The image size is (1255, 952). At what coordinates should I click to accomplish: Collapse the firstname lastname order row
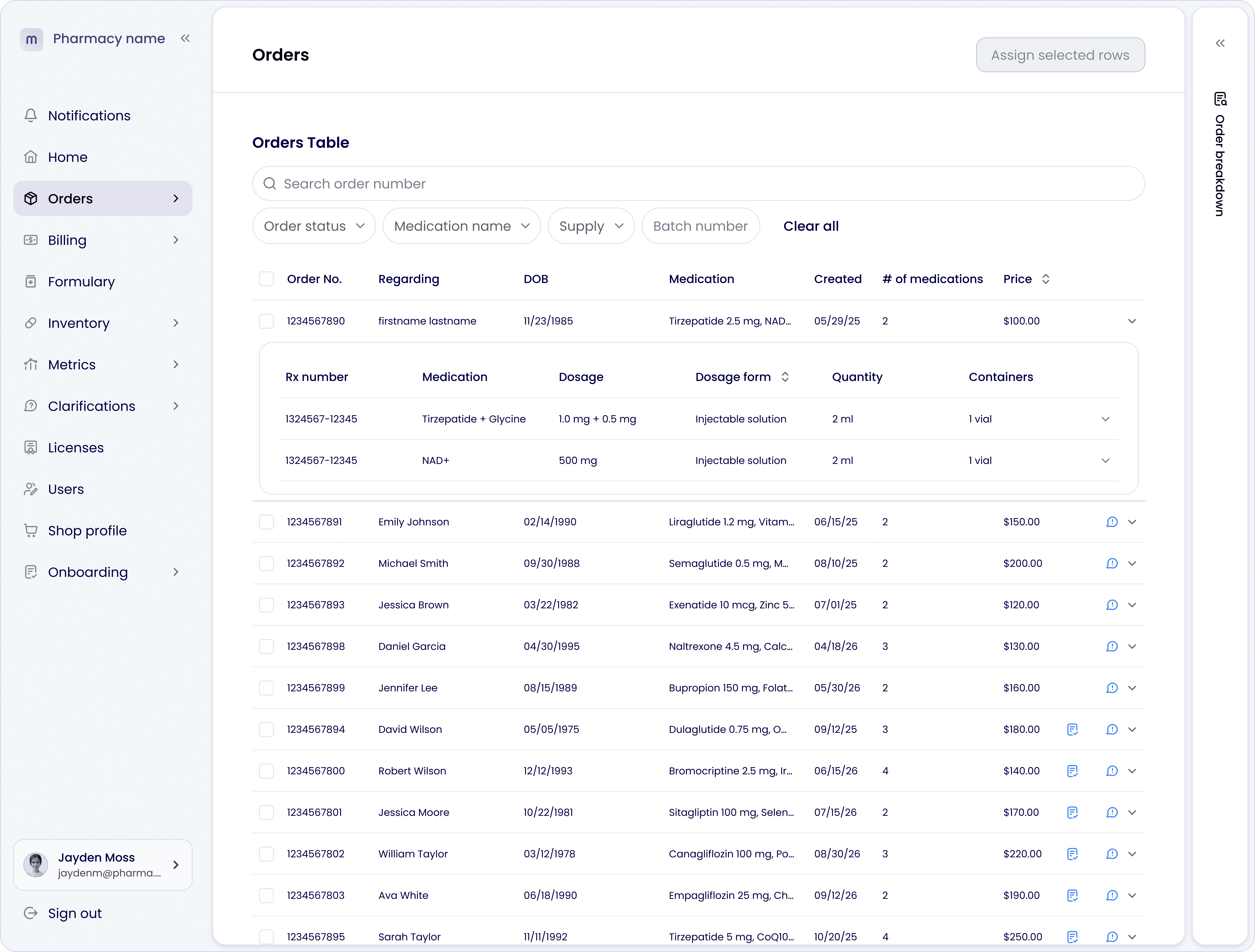click(1132, 321)
